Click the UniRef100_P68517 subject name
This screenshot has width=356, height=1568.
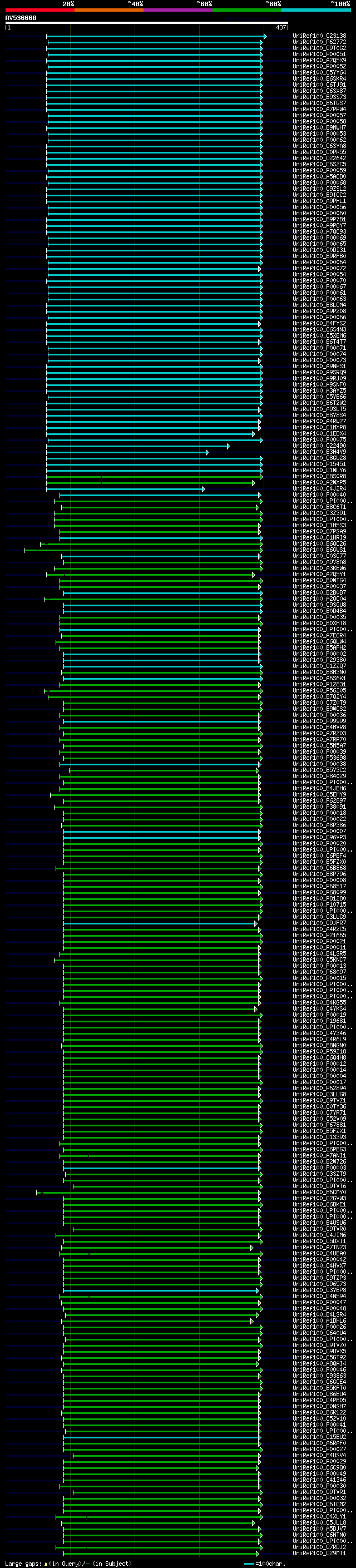(319, 886)
